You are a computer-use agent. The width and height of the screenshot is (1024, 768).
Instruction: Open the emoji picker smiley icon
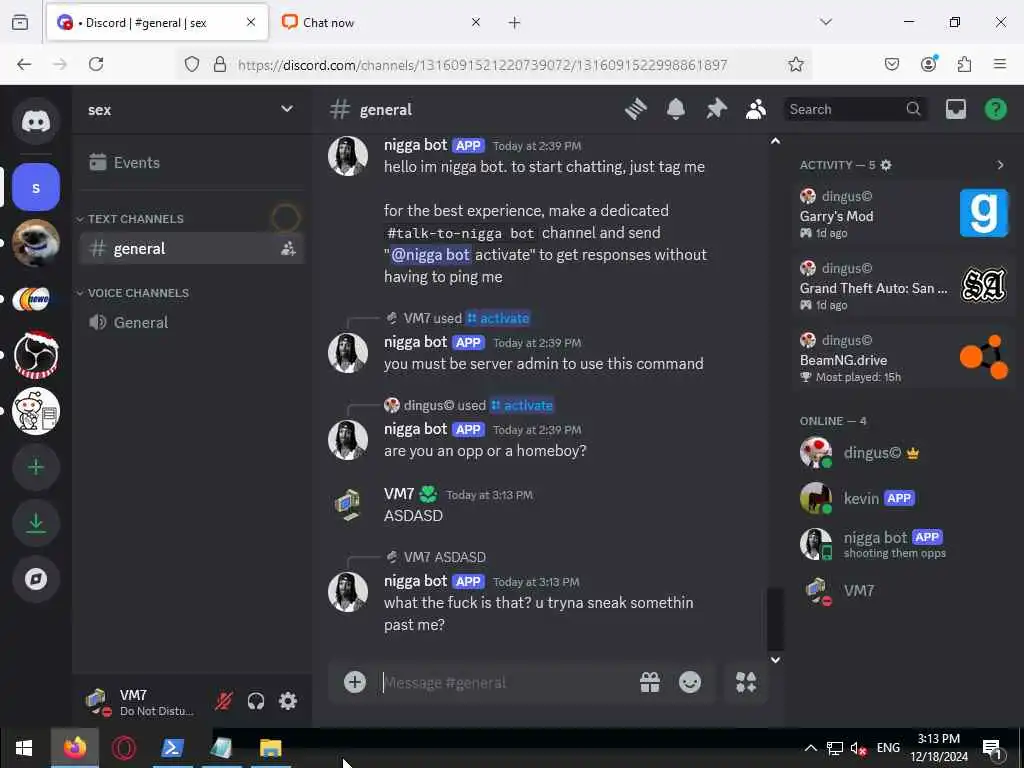pos(690,682)
